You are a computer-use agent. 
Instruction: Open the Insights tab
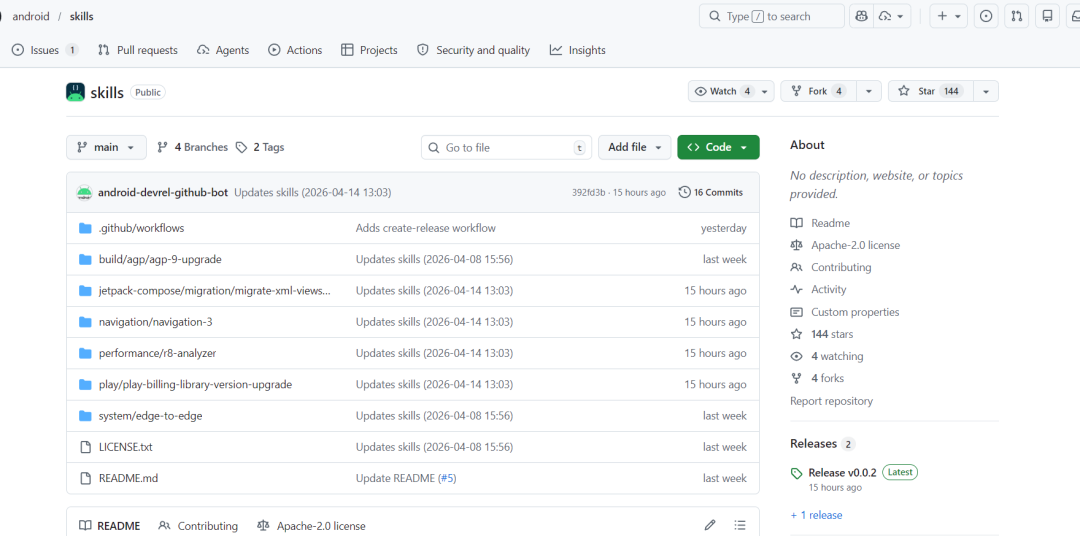tap(577, 50)
